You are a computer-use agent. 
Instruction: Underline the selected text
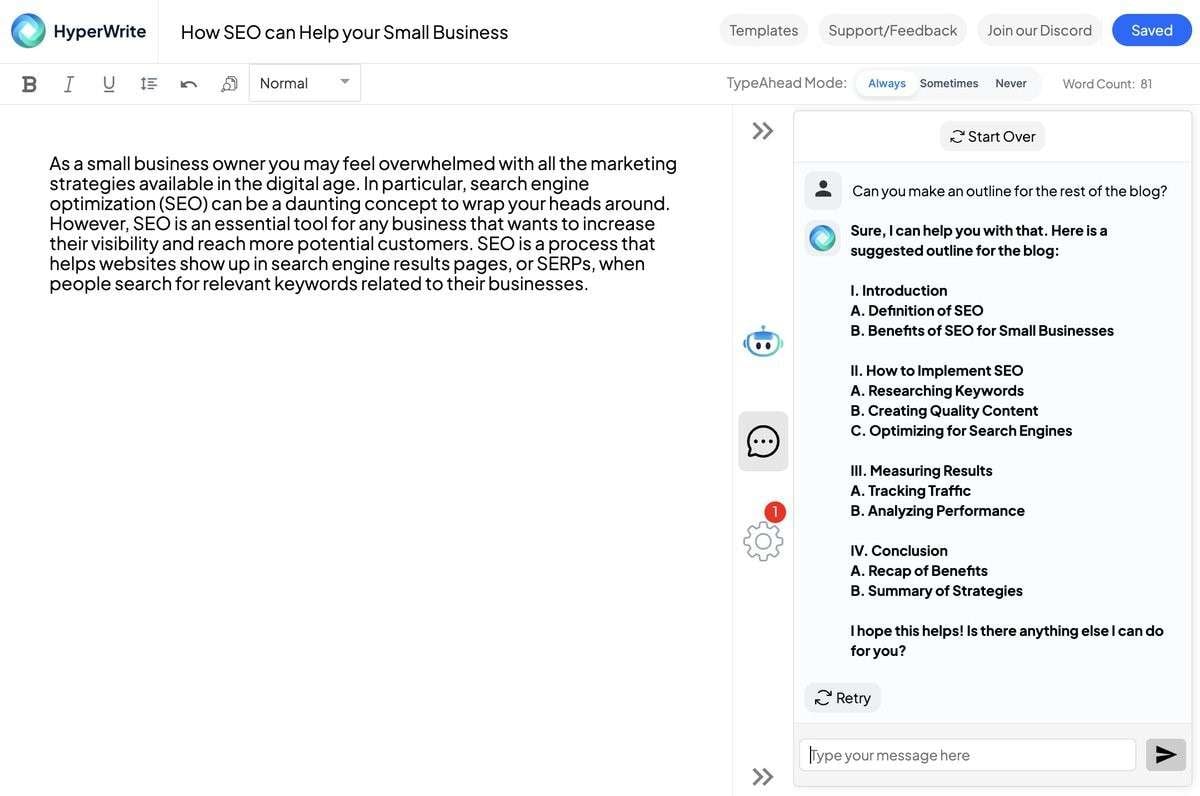pos(109,84)
